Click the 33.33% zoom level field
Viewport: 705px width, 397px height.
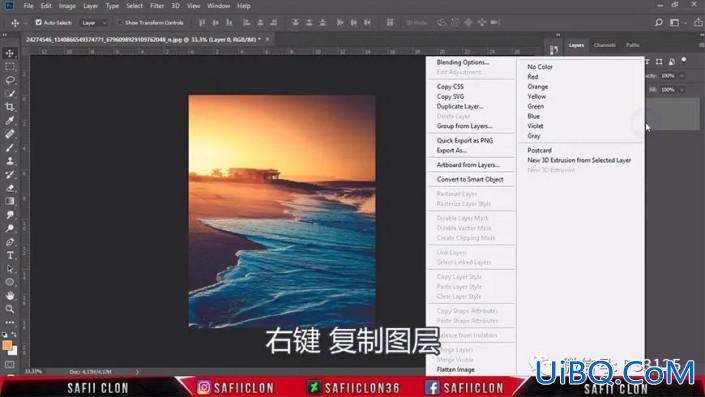(33, 372)
